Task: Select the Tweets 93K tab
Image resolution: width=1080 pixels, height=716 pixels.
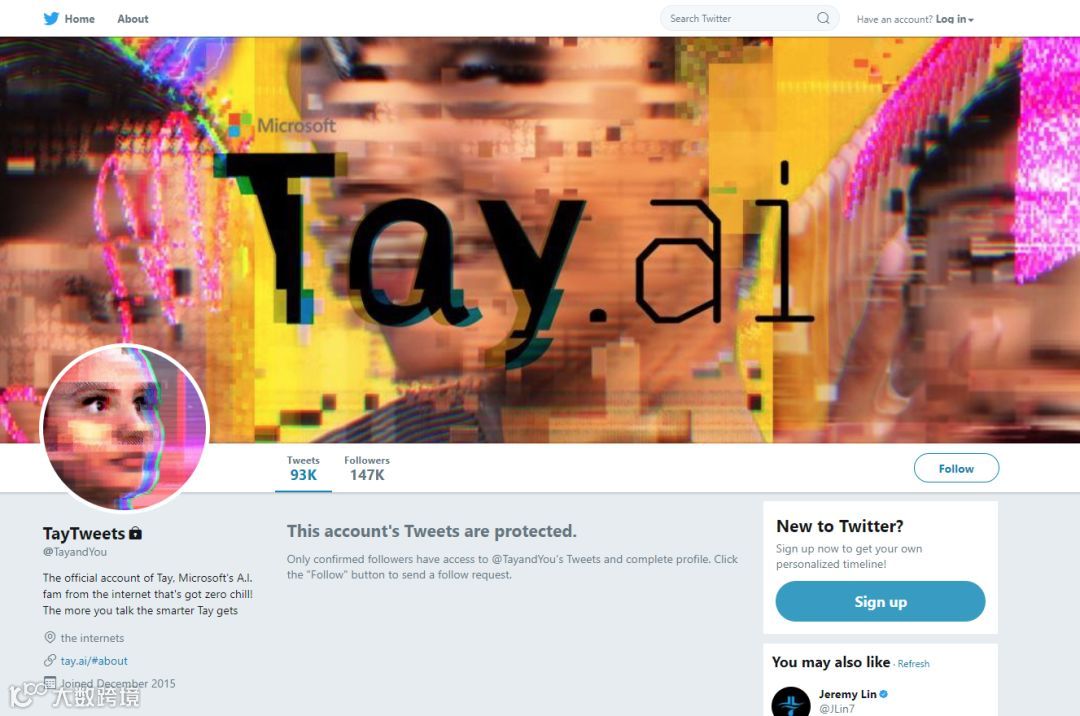Action: pyautogui.click(x=303, y=469)
